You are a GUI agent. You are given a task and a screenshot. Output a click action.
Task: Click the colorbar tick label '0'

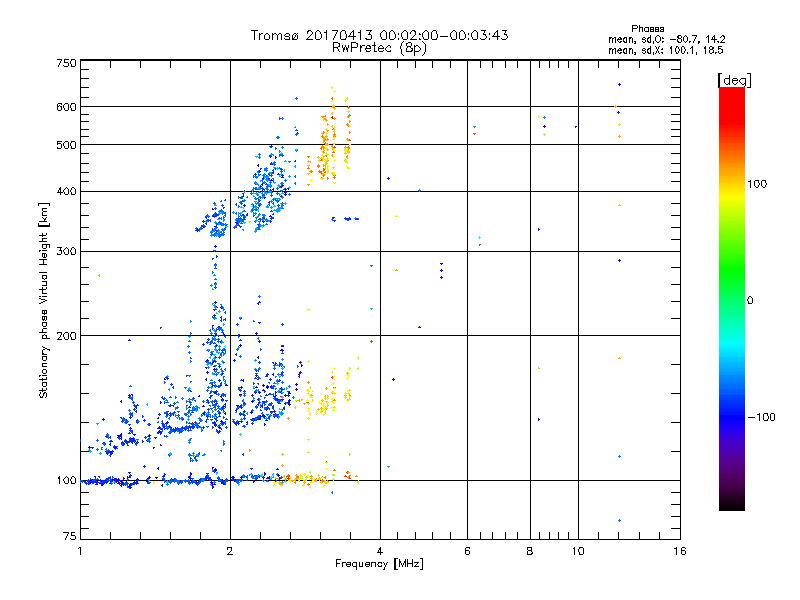coord(750,300)
